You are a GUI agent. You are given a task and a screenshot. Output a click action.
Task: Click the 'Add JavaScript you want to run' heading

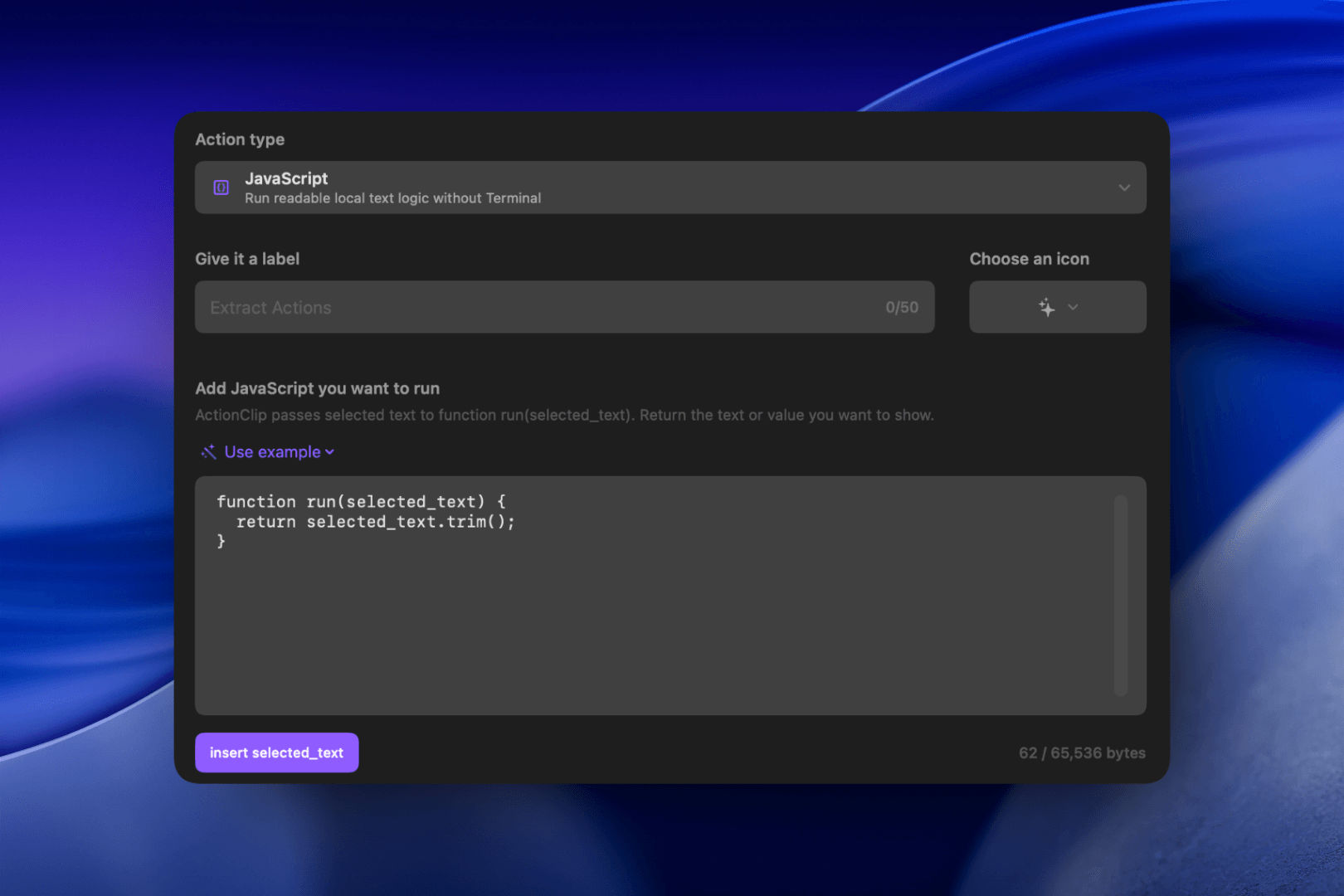(x=318, y=388)
